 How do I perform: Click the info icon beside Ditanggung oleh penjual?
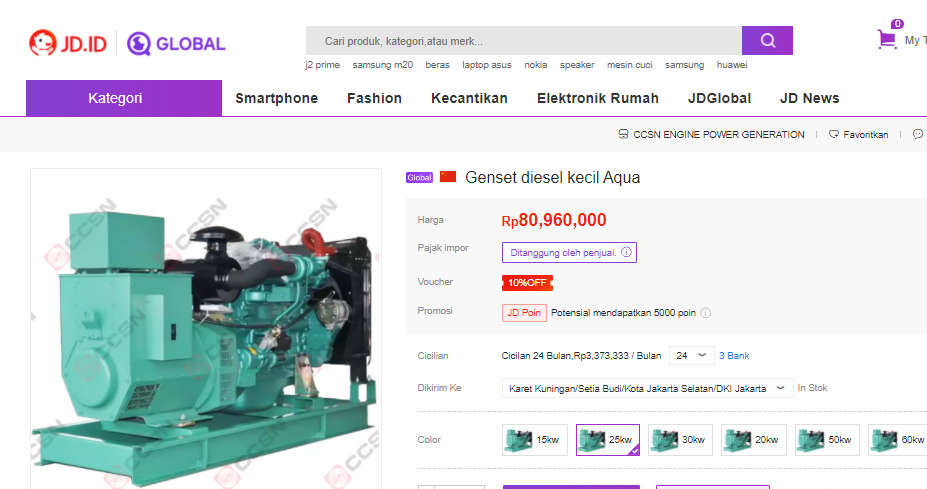[626, 253]
